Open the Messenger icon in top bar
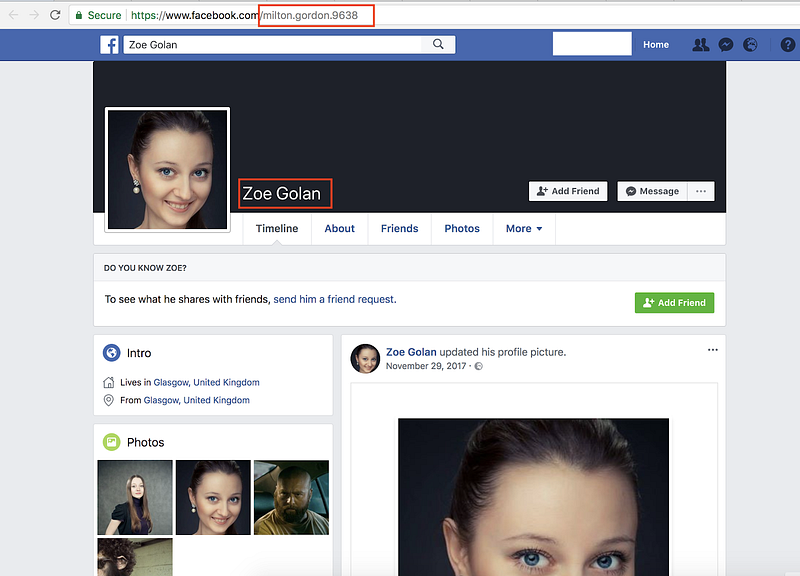 (x=727, y=45)
